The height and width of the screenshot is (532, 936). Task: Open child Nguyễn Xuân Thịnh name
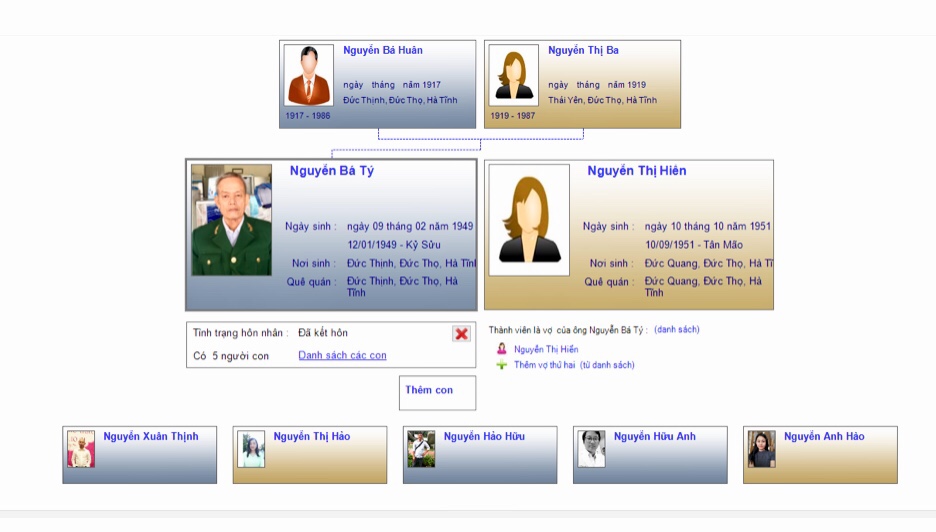click(x=150, y=436)
